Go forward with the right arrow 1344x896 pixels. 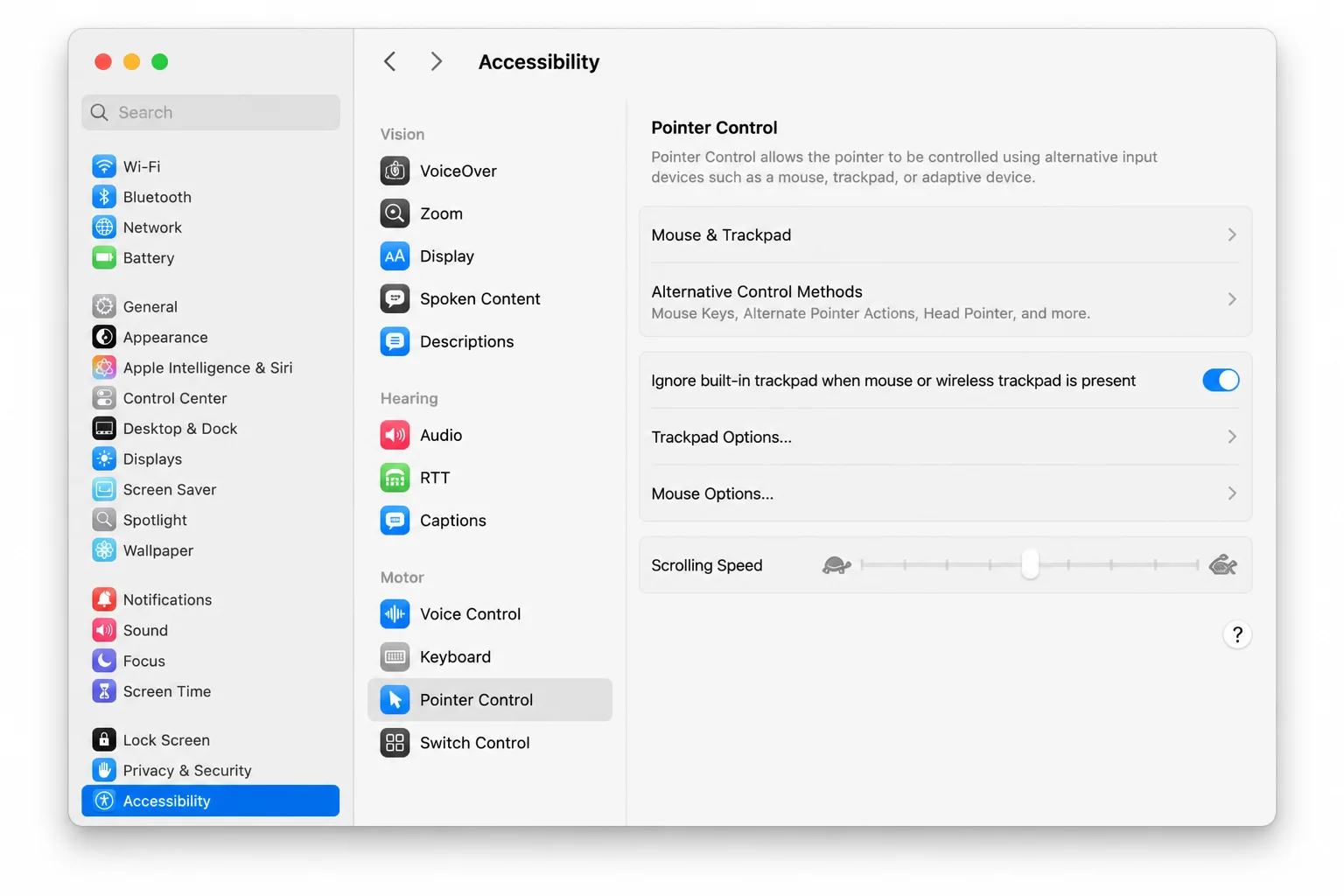pyautogui.click(x=436, y=61)
